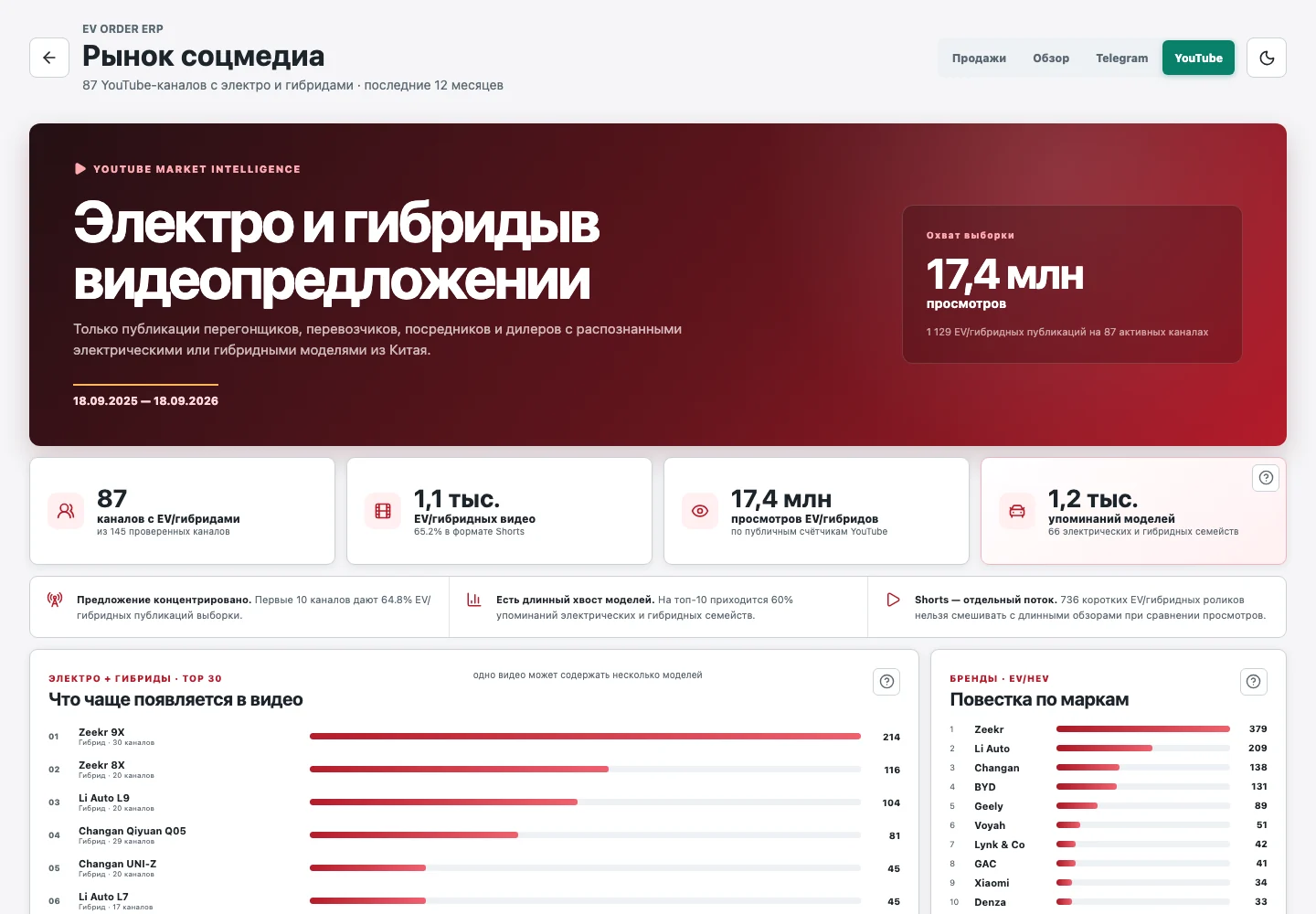Go back using the arrow button
This screenshot has height=914, width=1316.
click(x=49, y=58)
